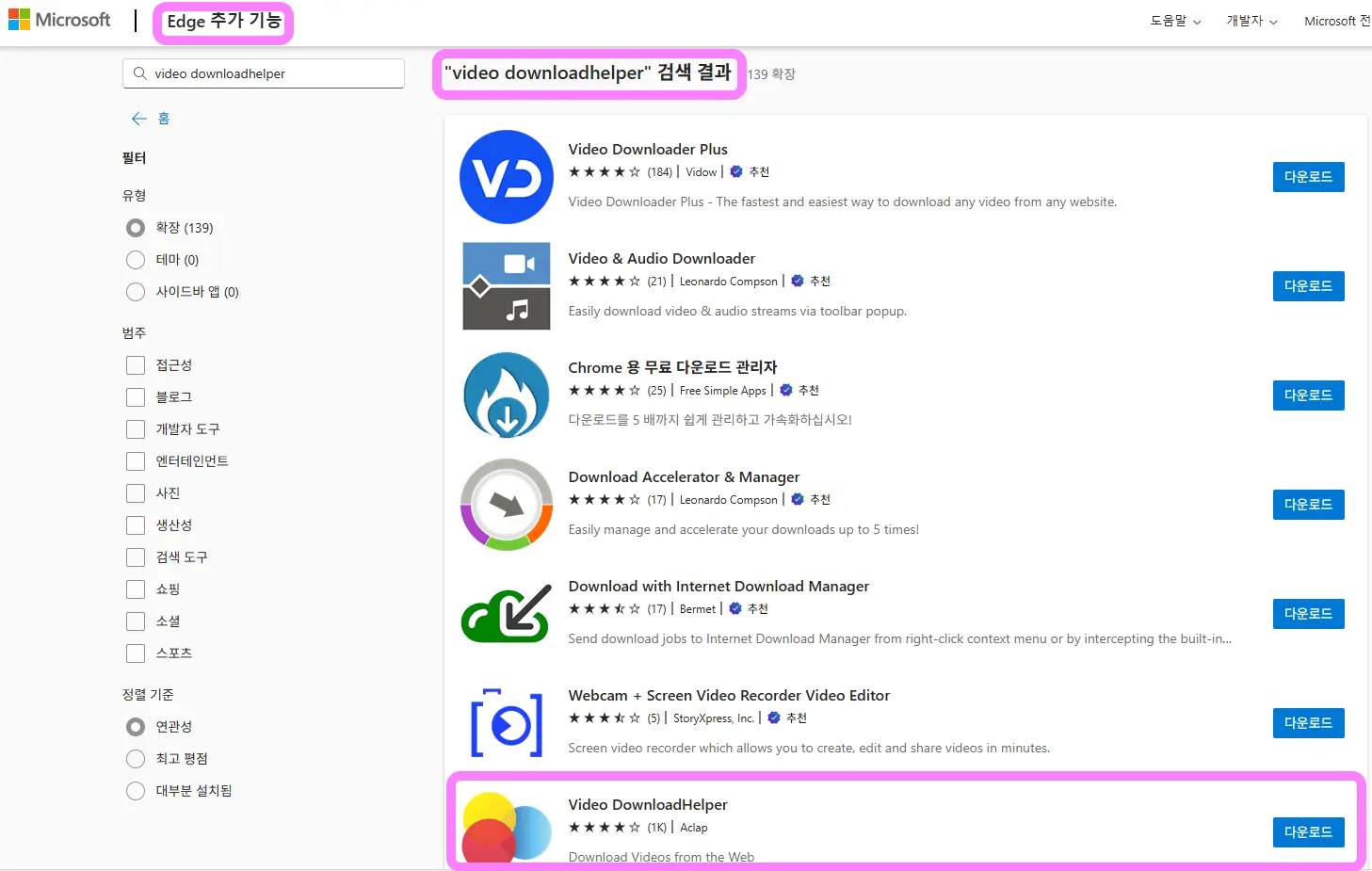Open Webcam + Screen Video Recorder Video Editor title
The width and height of the screenshot is (1372, 871).
click(x=729, y=696)
